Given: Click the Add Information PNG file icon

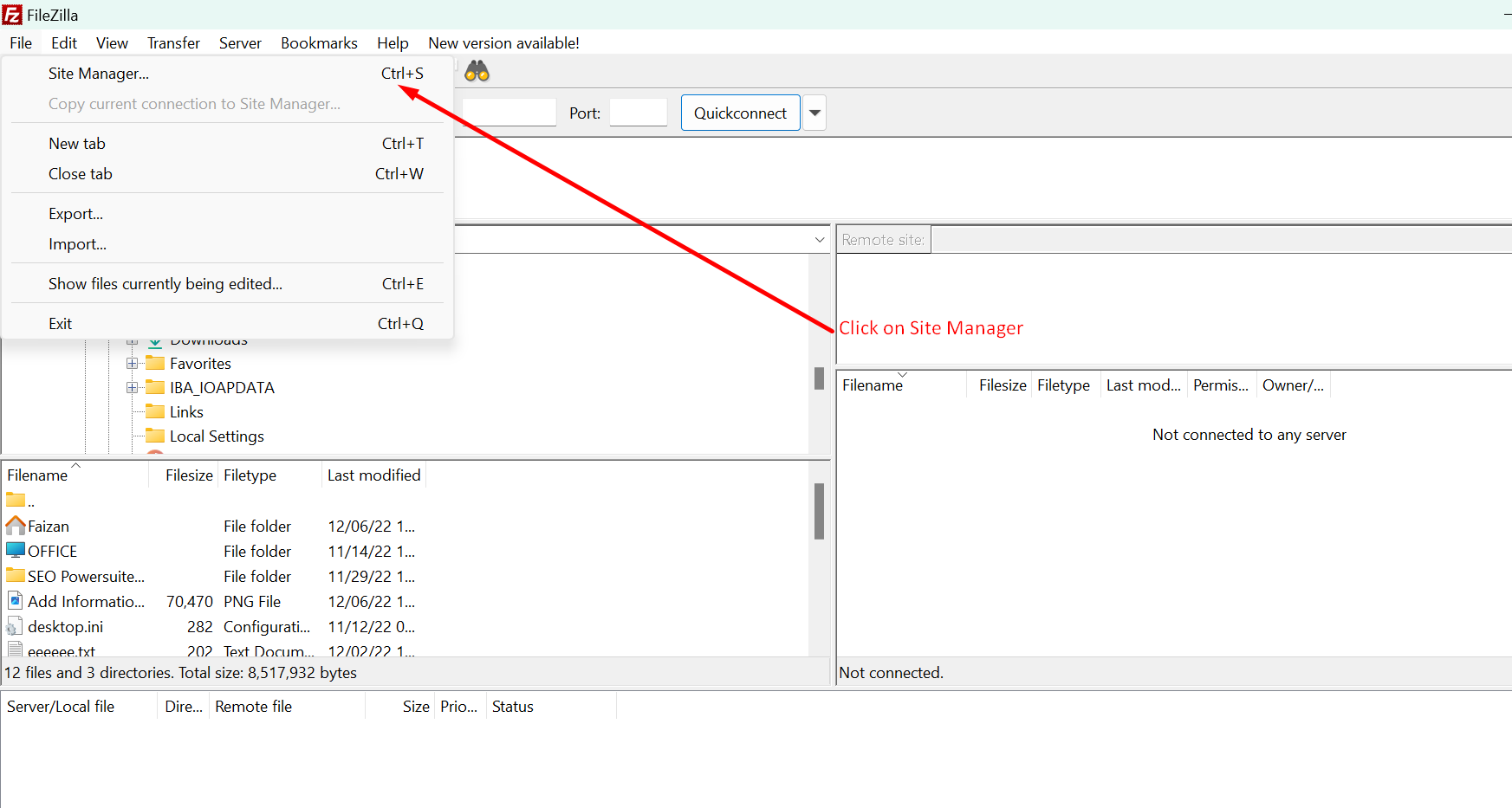Looking at the screenshot, I should [16, 601].
